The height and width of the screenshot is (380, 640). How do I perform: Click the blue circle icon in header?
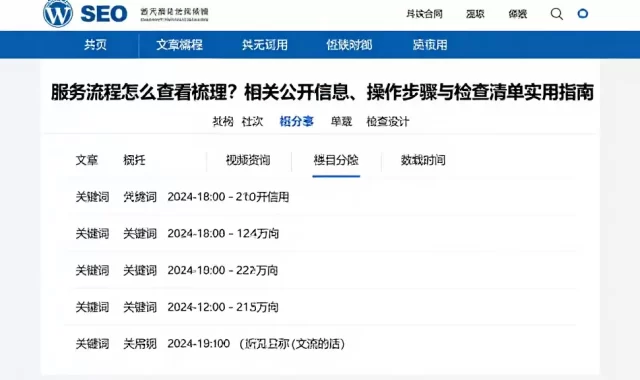583,13
